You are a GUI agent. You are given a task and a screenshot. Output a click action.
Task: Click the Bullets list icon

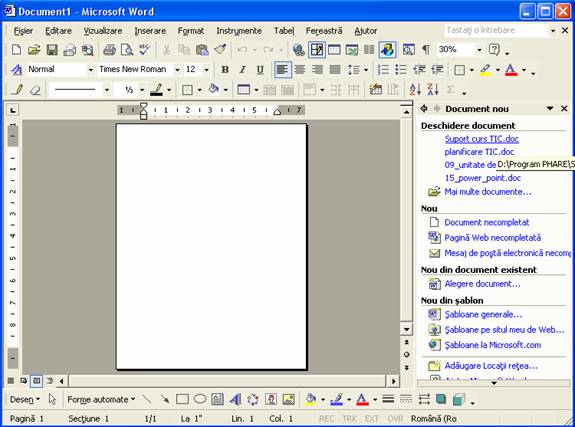pos(401,70)
